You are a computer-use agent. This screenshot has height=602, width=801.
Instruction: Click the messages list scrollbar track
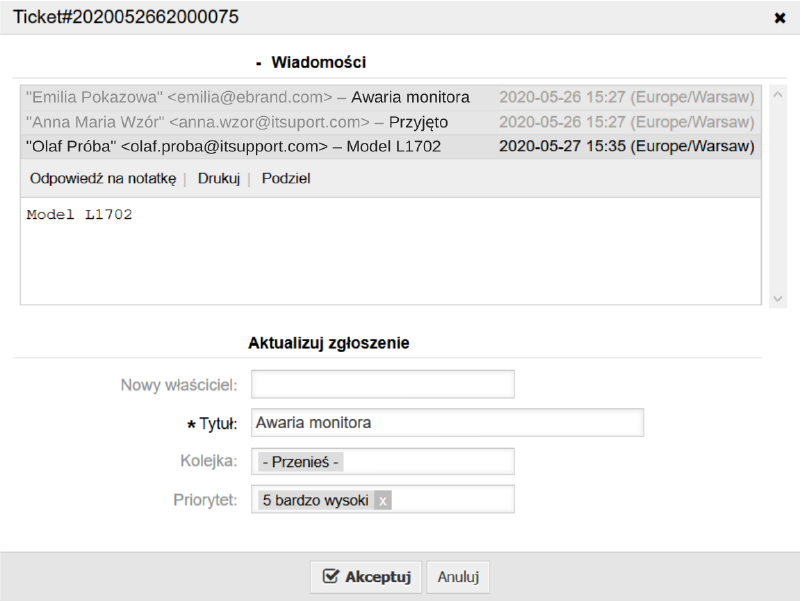click(x=778, y=197)
